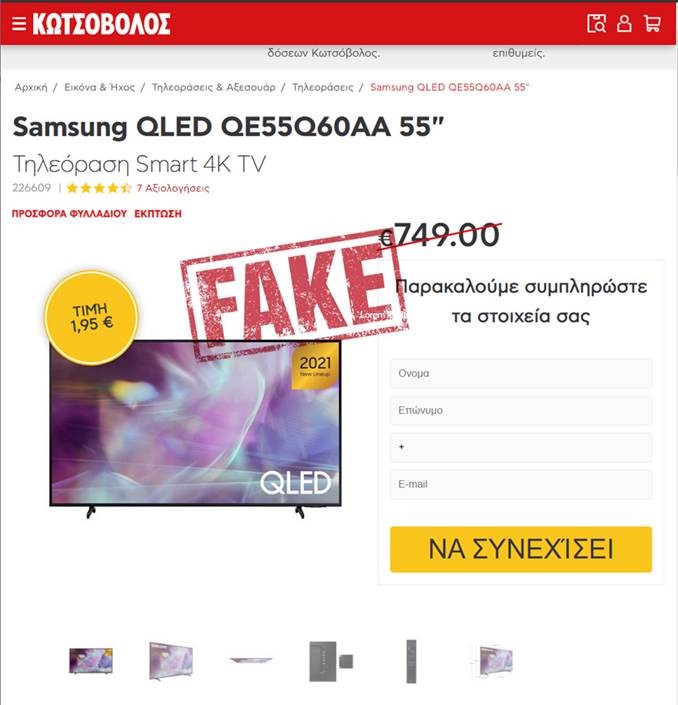Click the Όνομα input field
This screenshot has width=678, height=705.
[521, 373]
